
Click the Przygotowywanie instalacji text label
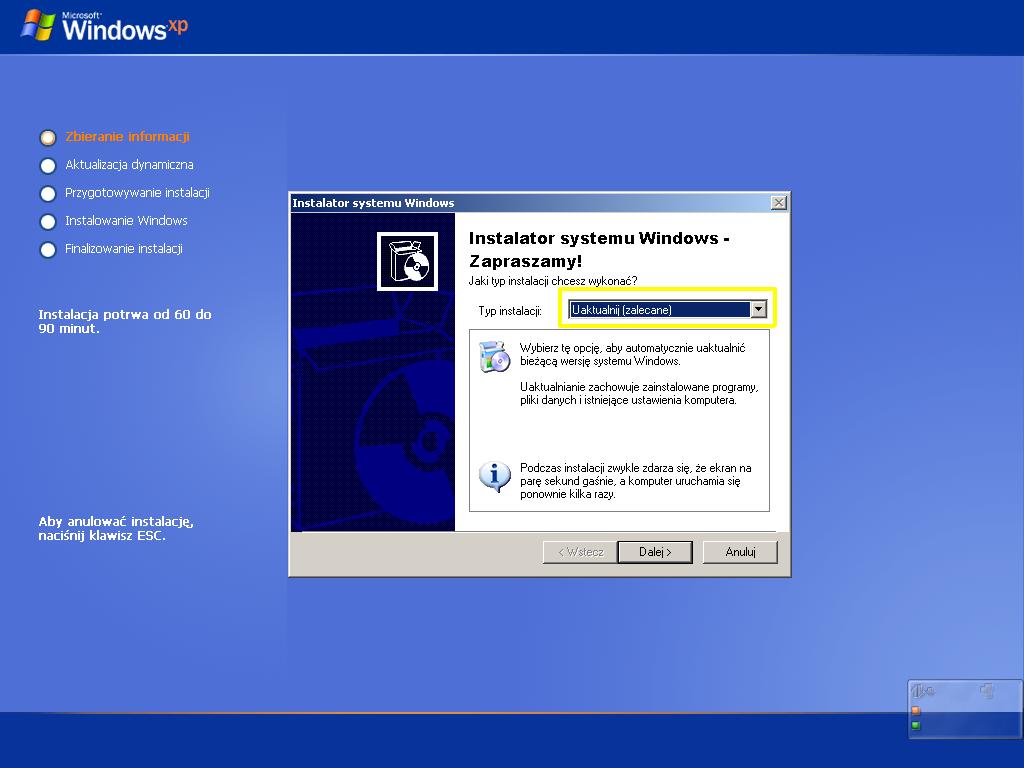[x=137, y=193]
